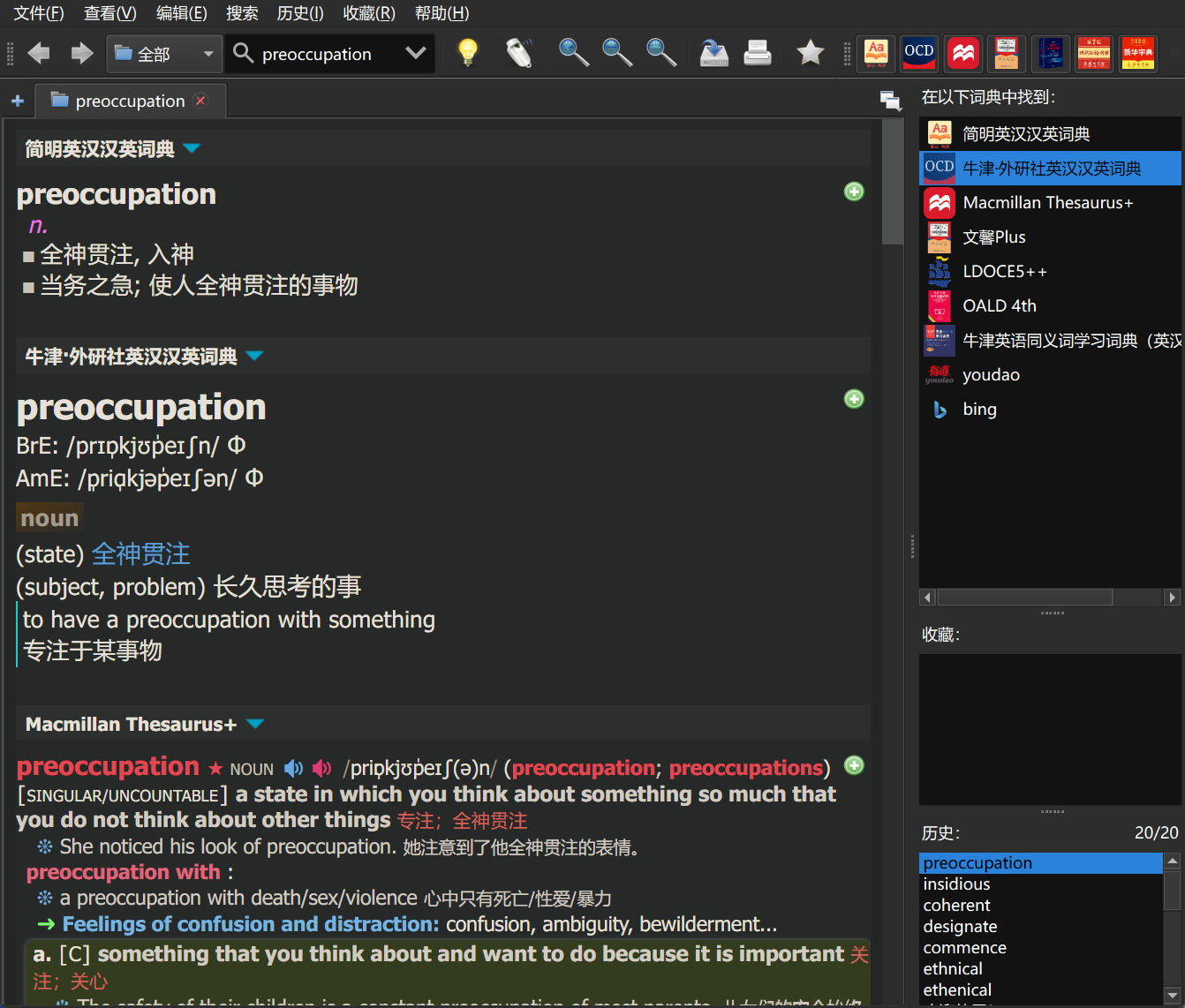The width and height of the screenshot is (1185, 1008).
Task: Play AmE pronunciation Φ symbol
Action: click(x=254, y=478)
